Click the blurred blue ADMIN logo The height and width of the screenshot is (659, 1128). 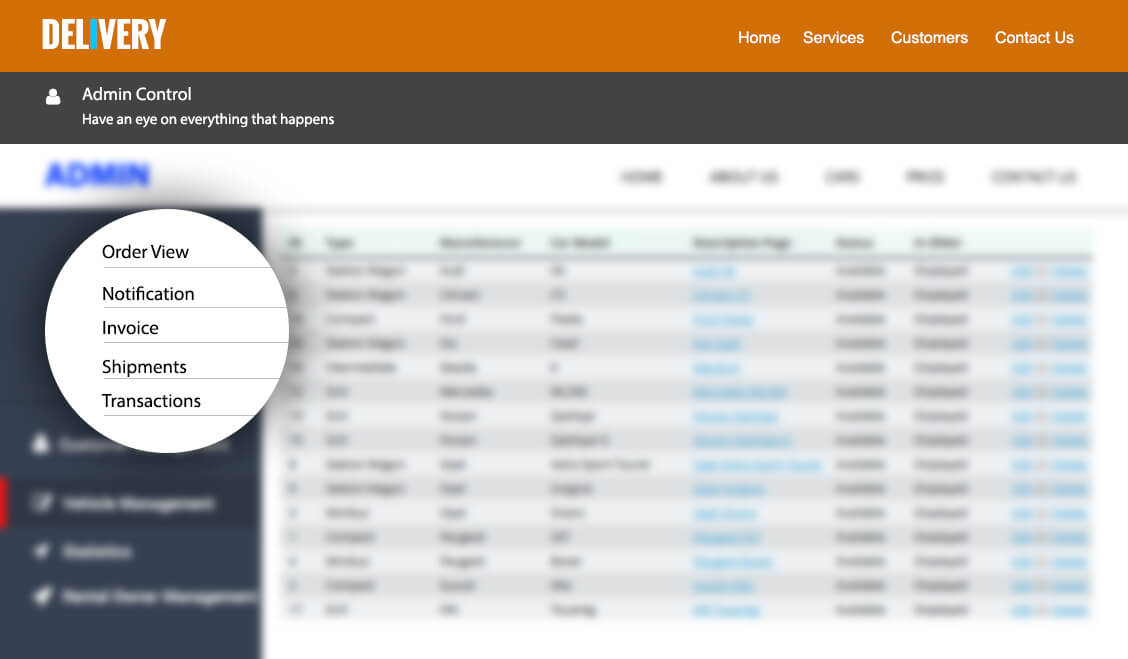pos(98,175)
